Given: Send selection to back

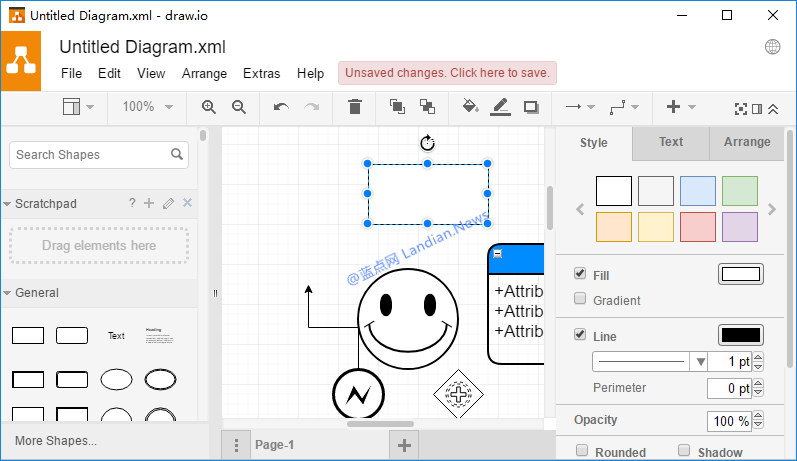Looking at the screenshot, I should point(427,107).
